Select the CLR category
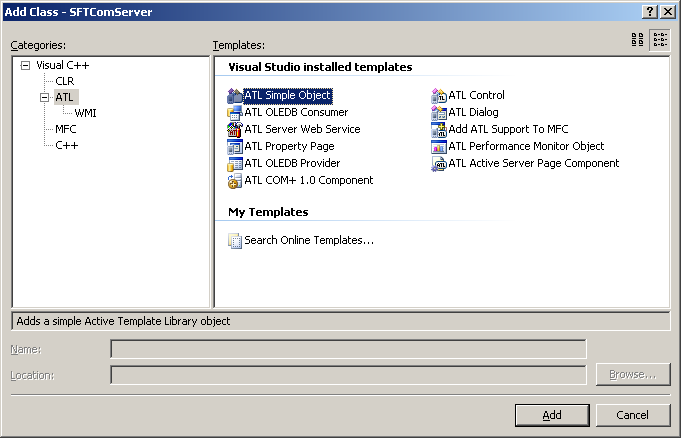The width and height of the screenshot is (681, 438). click(x=64, y=81)
